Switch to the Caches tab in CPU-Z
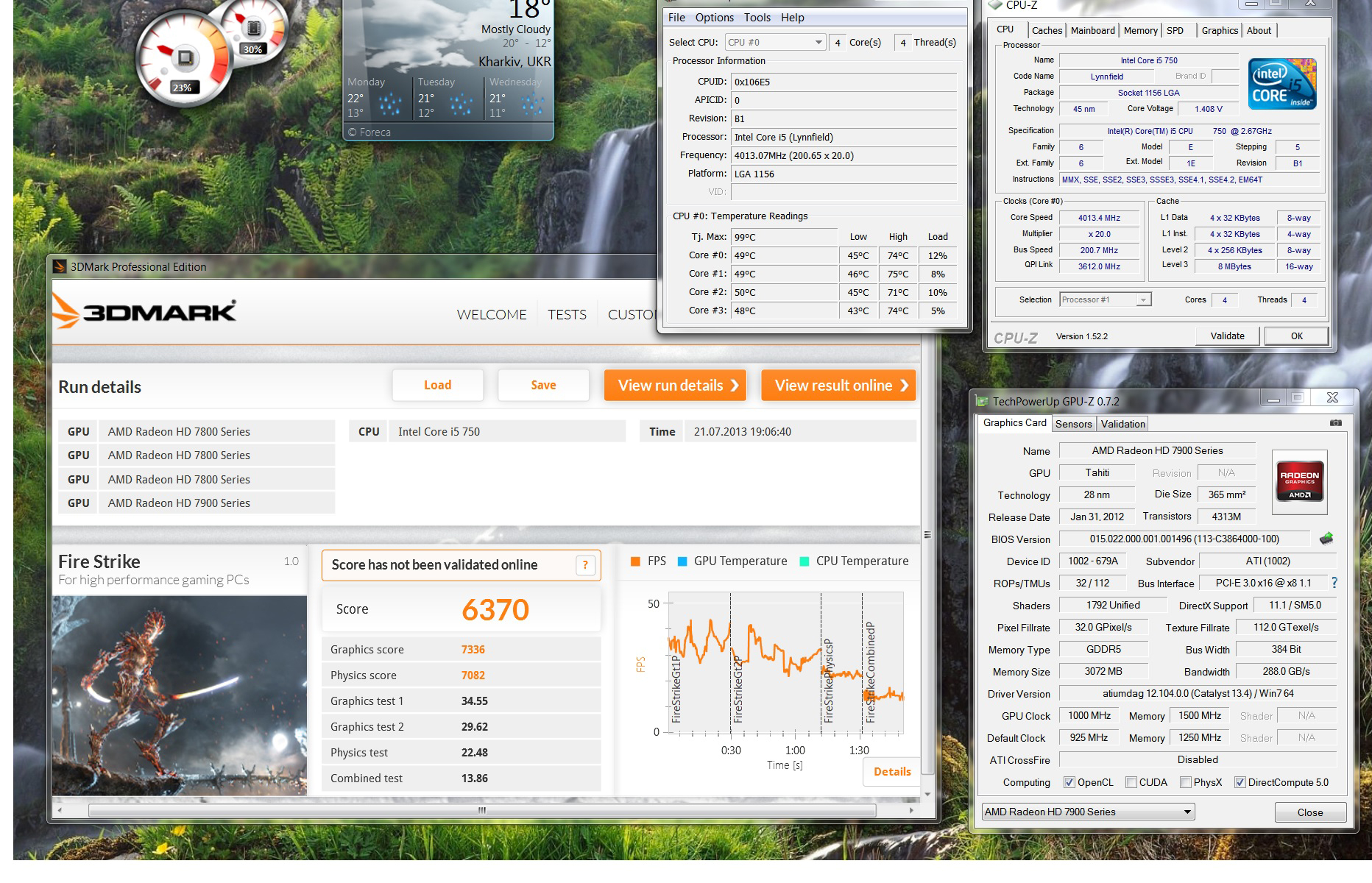This screenshot has width=1372, height=883. (1047, 30)
